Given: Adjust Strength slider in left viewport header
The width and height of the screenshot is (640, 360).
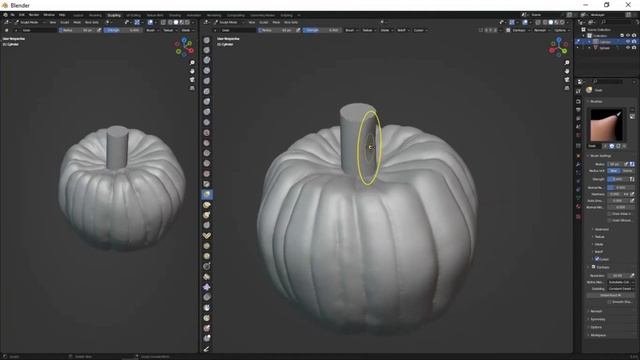Looking at the screenshot, I should tap(123, 30).
